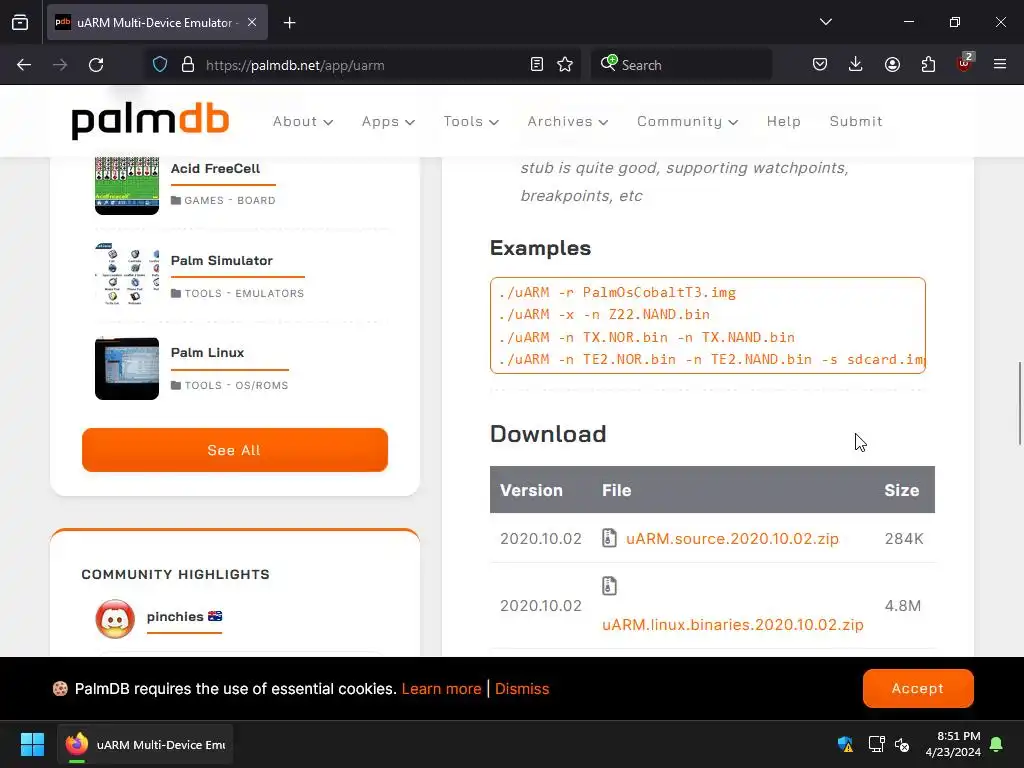Save page to Pocket
1024x768 pixels.
pos(820,65)
